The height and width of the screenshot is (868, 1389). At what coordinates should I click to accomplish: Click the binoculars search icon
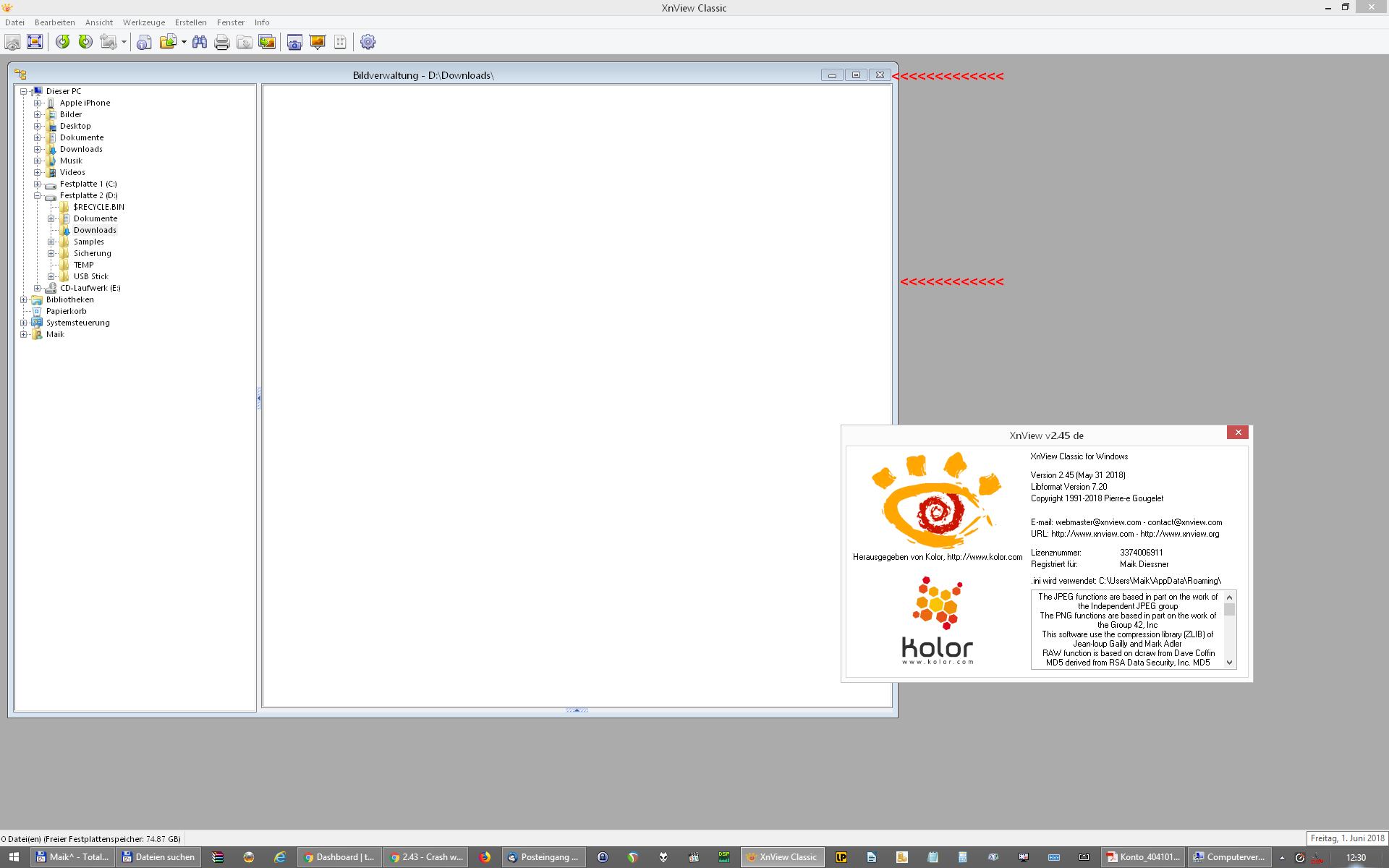200,42
